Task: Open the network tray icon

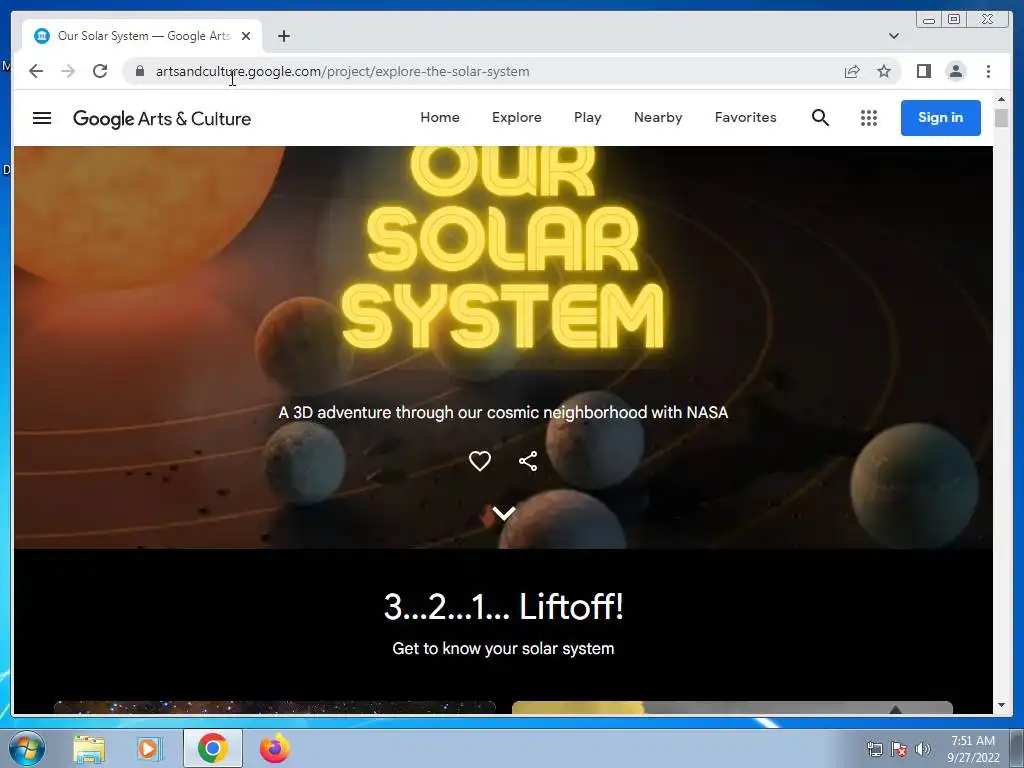Action: (874, 749)
